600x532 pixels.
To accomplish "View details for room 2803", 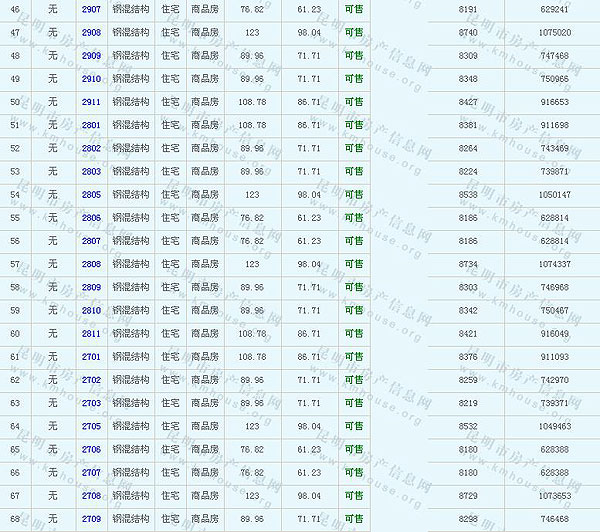I will click(91, 171).
